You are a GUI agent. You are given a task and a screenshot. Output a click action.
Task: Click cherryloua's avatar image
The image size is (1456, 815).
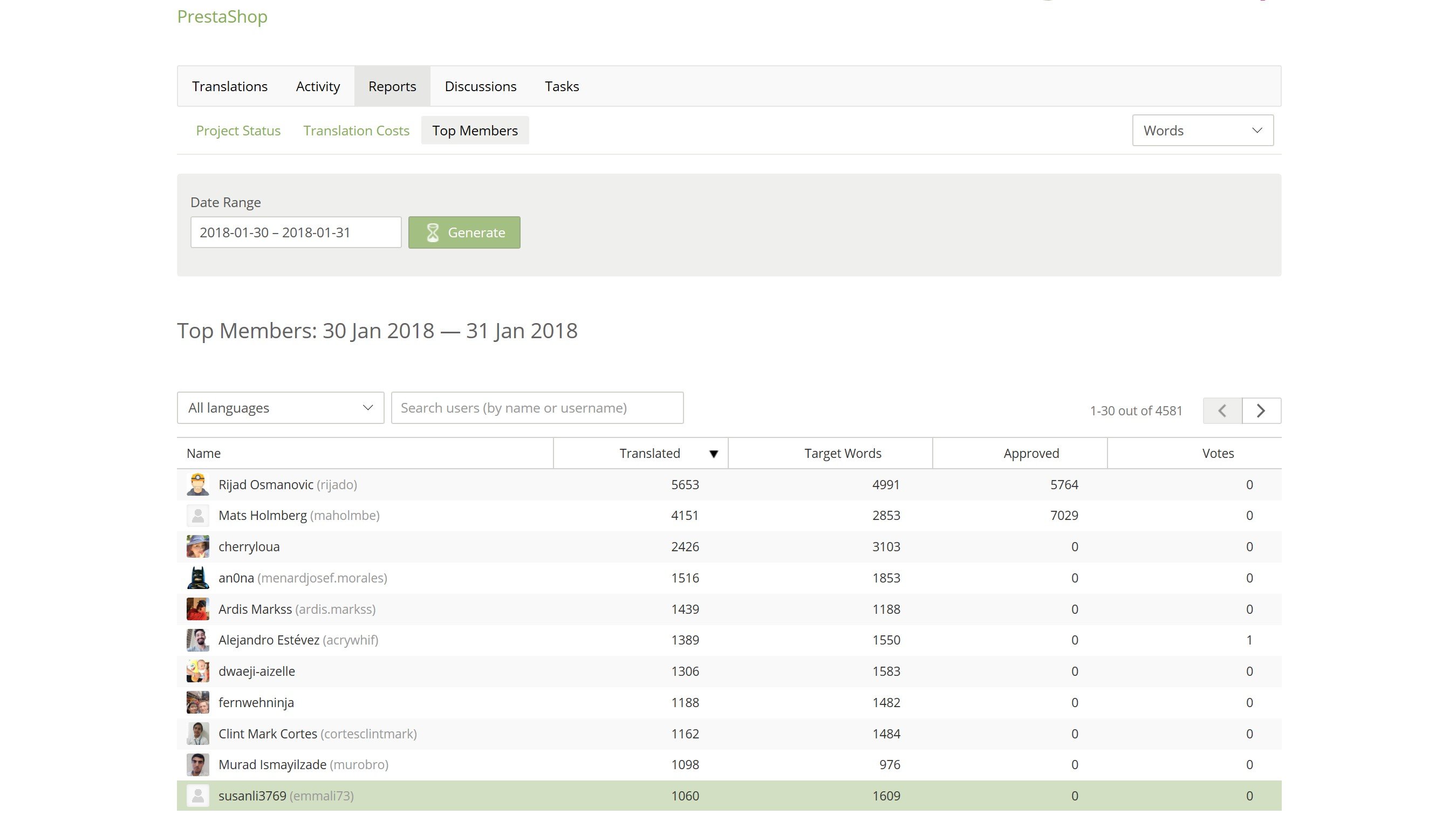198,546
